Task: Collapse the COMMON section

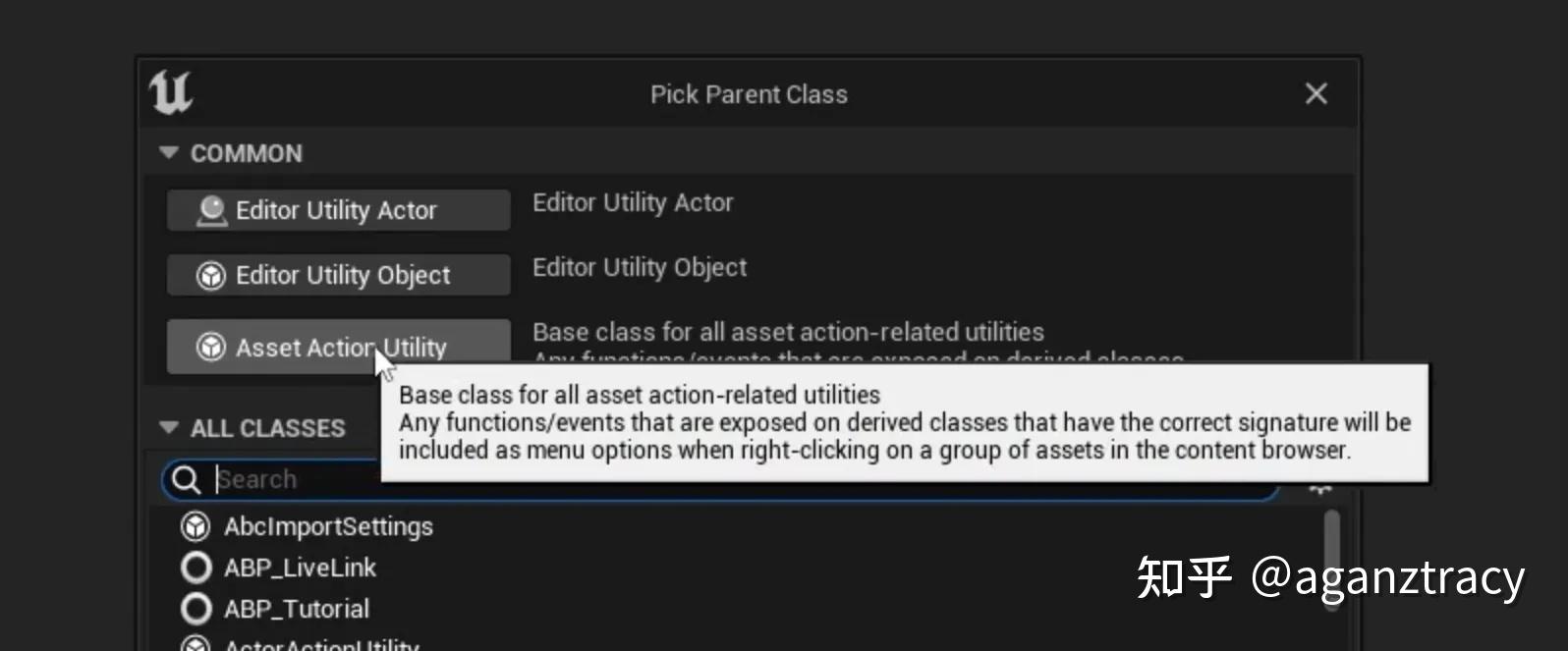Action: pos(168,153)
